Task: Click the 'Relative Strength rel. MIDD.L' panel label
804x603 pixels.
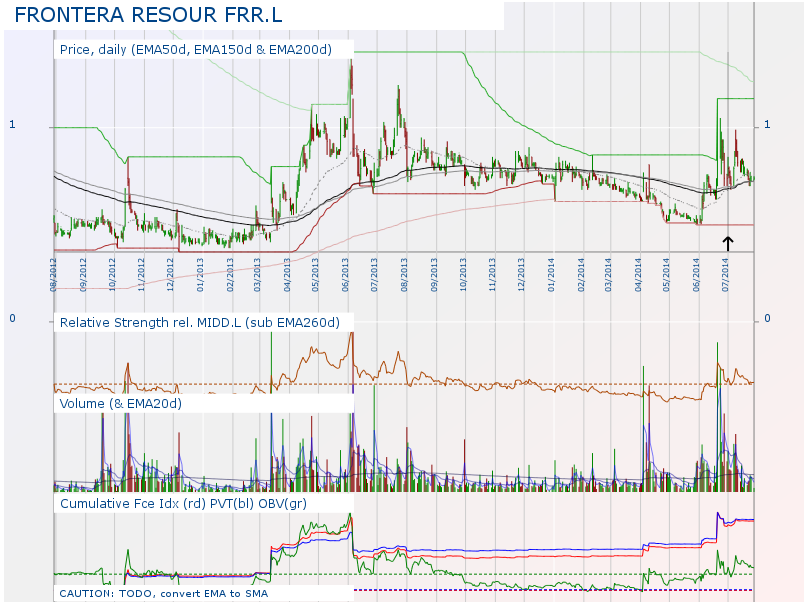Action: coord(200,323)
